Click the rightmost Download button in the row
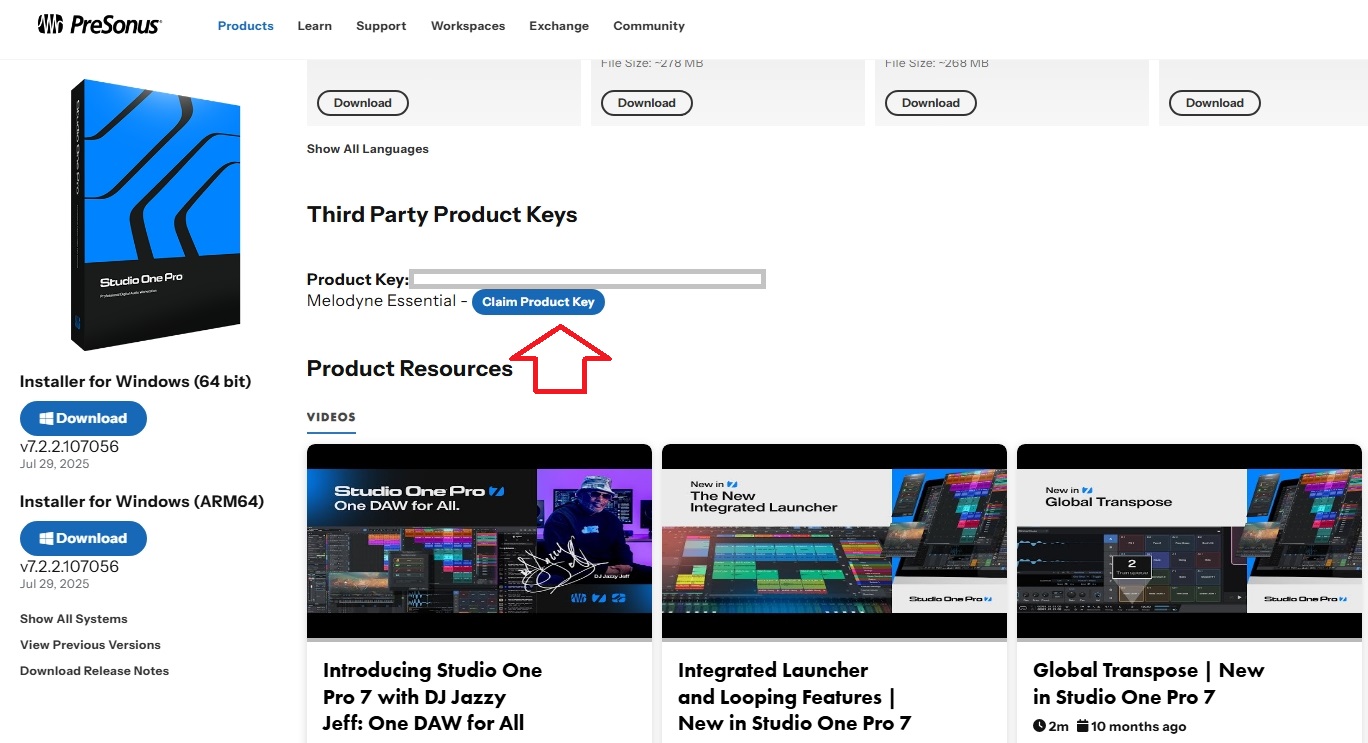 (1215, 103)
